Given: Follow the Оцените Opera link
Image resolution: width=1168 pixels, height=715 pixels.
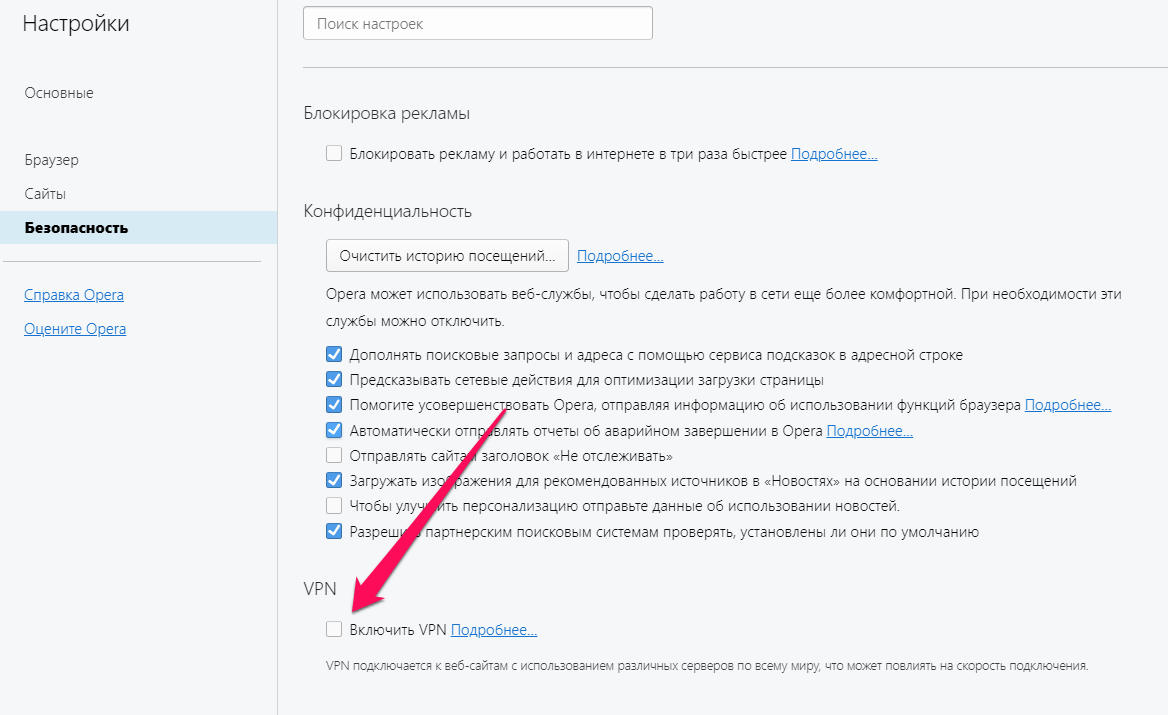Looking at the screenshot, I should 75,329.
